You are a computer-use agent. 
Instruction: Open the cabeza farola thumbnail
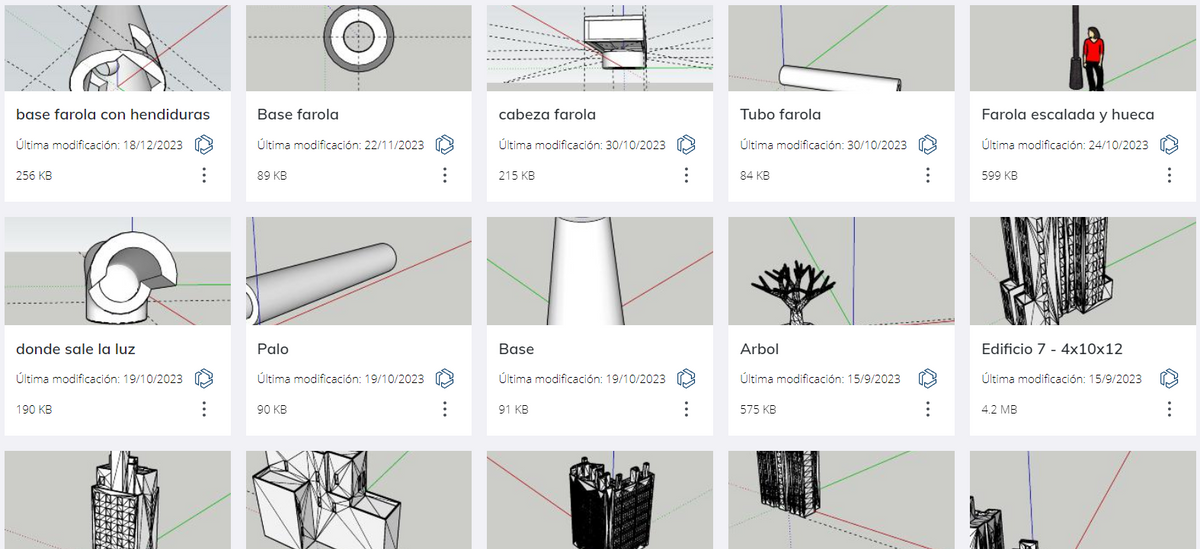[600, 48]
